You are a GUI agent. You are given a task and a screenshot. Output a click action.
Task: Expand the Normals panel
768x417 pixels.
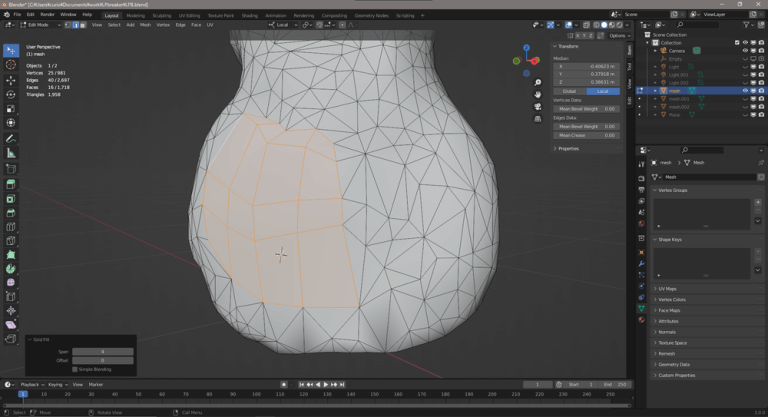(667, 332)
